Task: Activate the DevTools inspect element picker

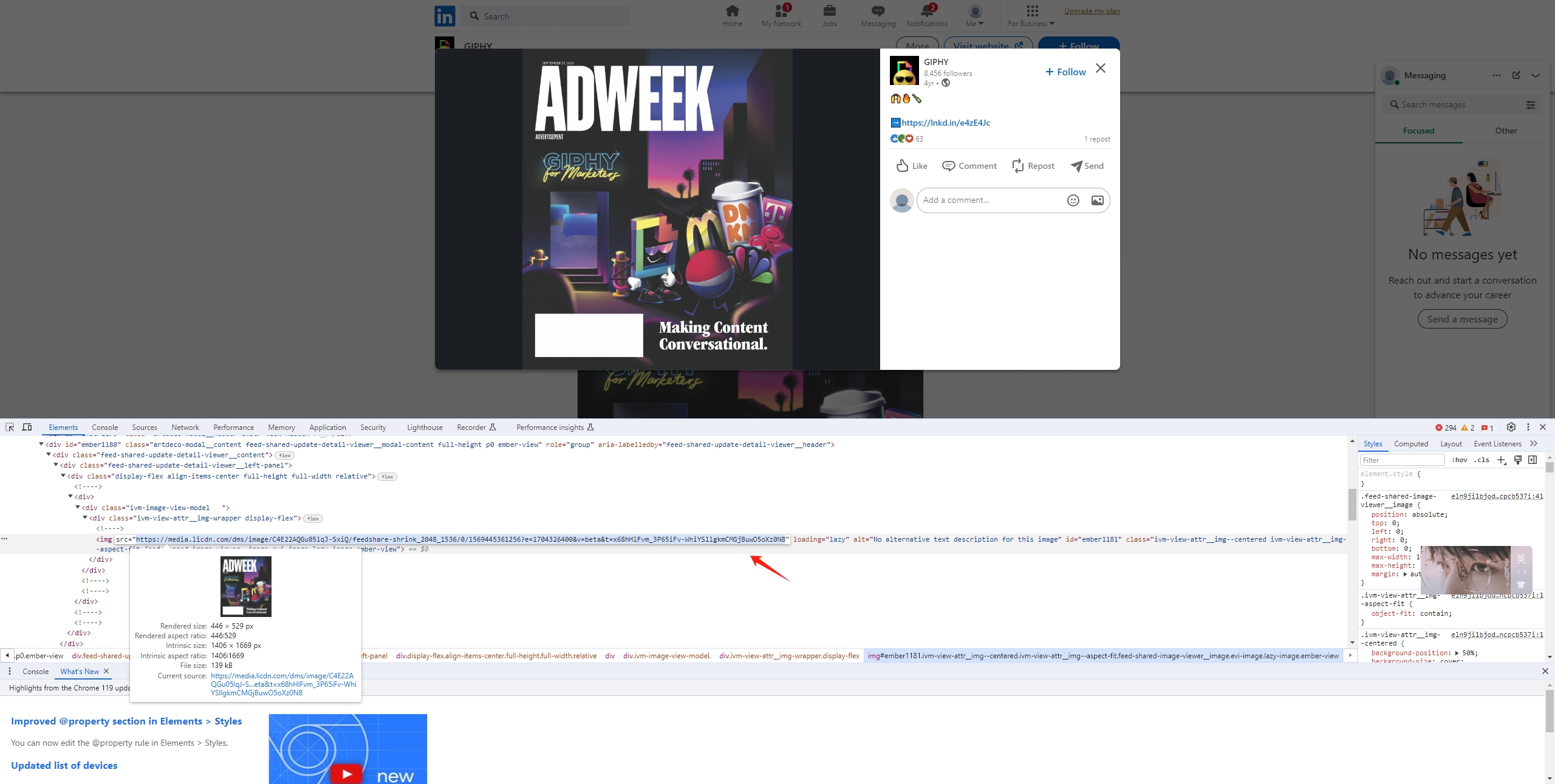Action: [x=10, y=427]
